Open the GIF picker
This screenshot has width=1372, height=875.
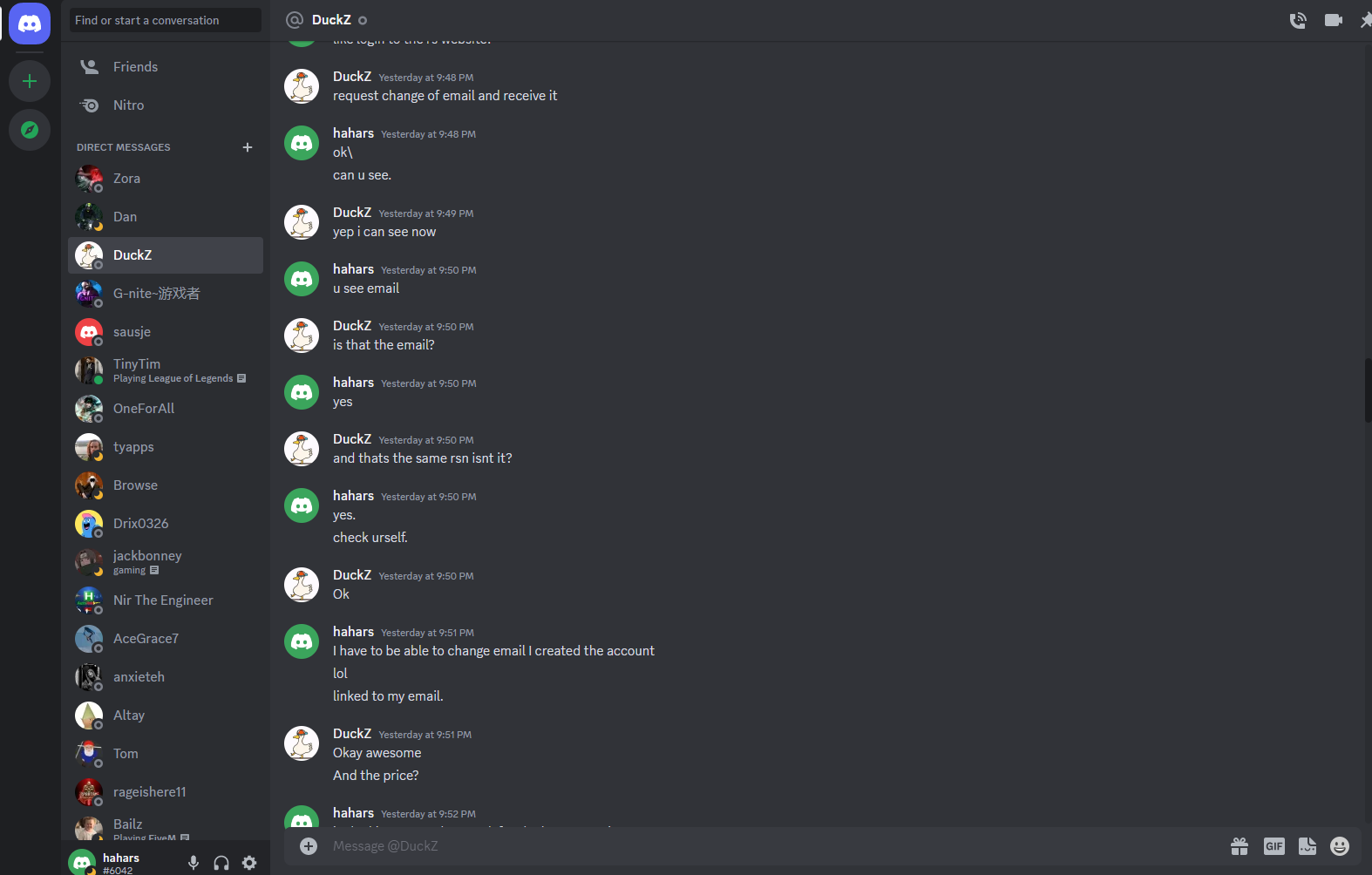coord(1274,846)
